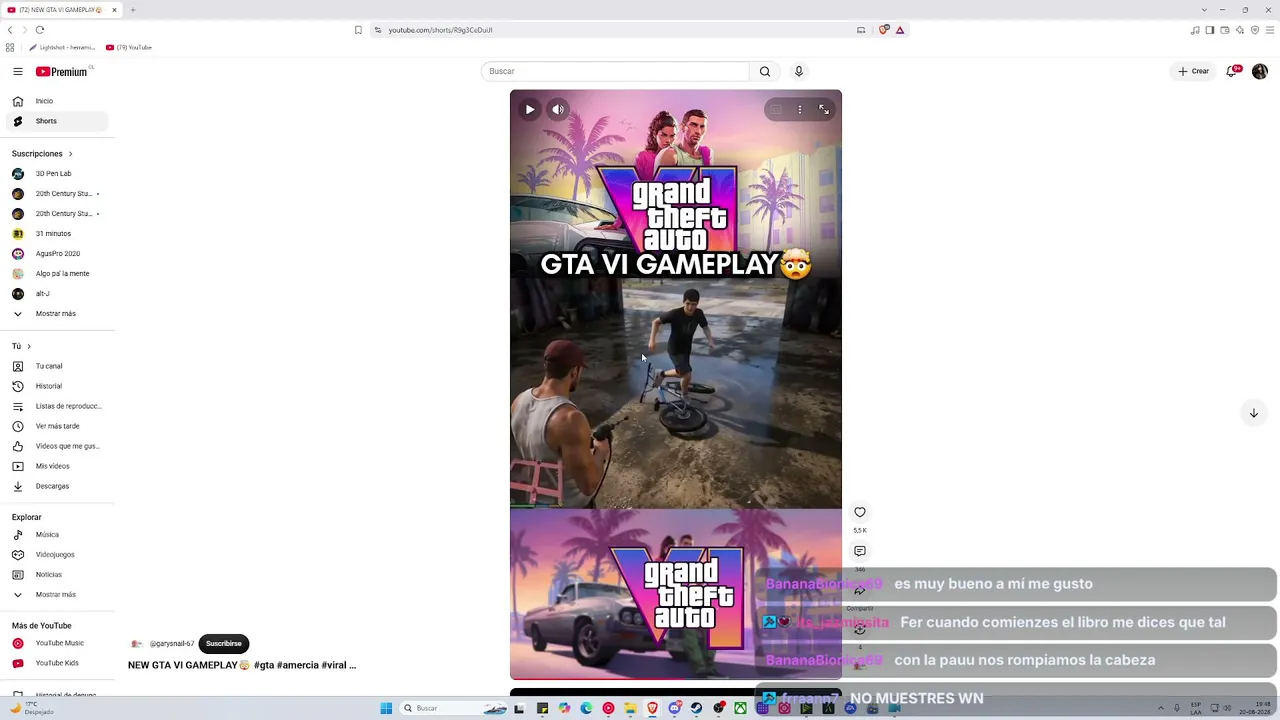Click the magnifier search button
This screenshot has width=1280, height=720.
click(765, 71)
